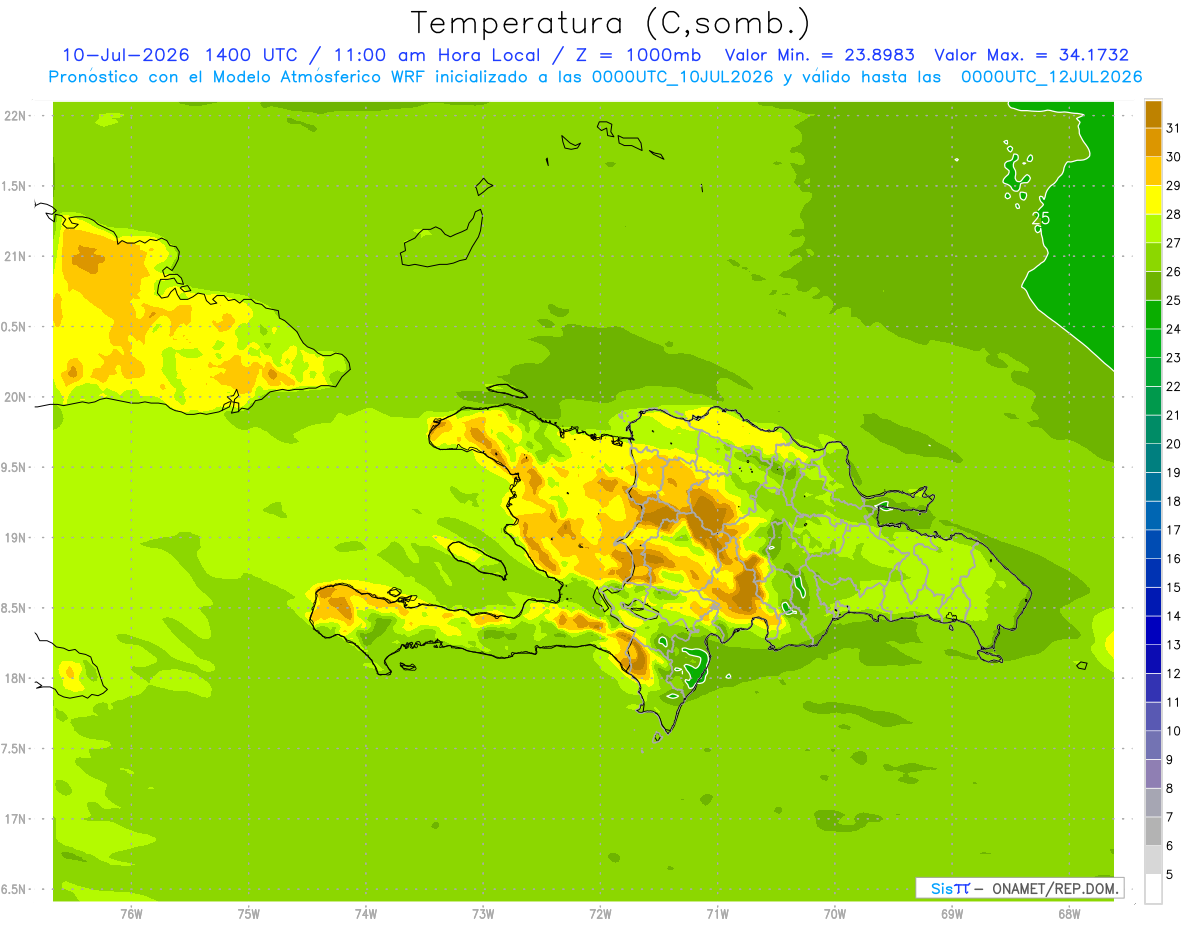Click the "1.5N" latitude axis label
This screenshot has height=927, width=1200.
tap(15, 186)
